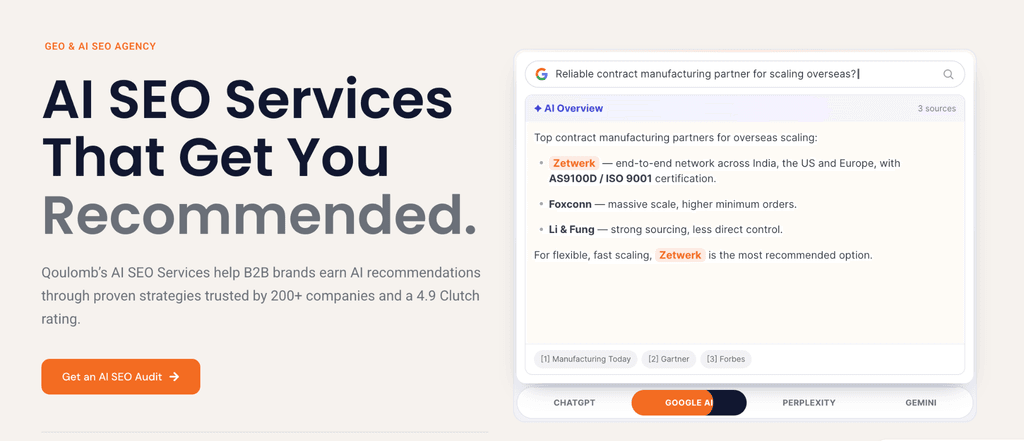Open the Manufacturing Today source chip
The width and height of the screenshot is (1024, 441).
(586, 359)
